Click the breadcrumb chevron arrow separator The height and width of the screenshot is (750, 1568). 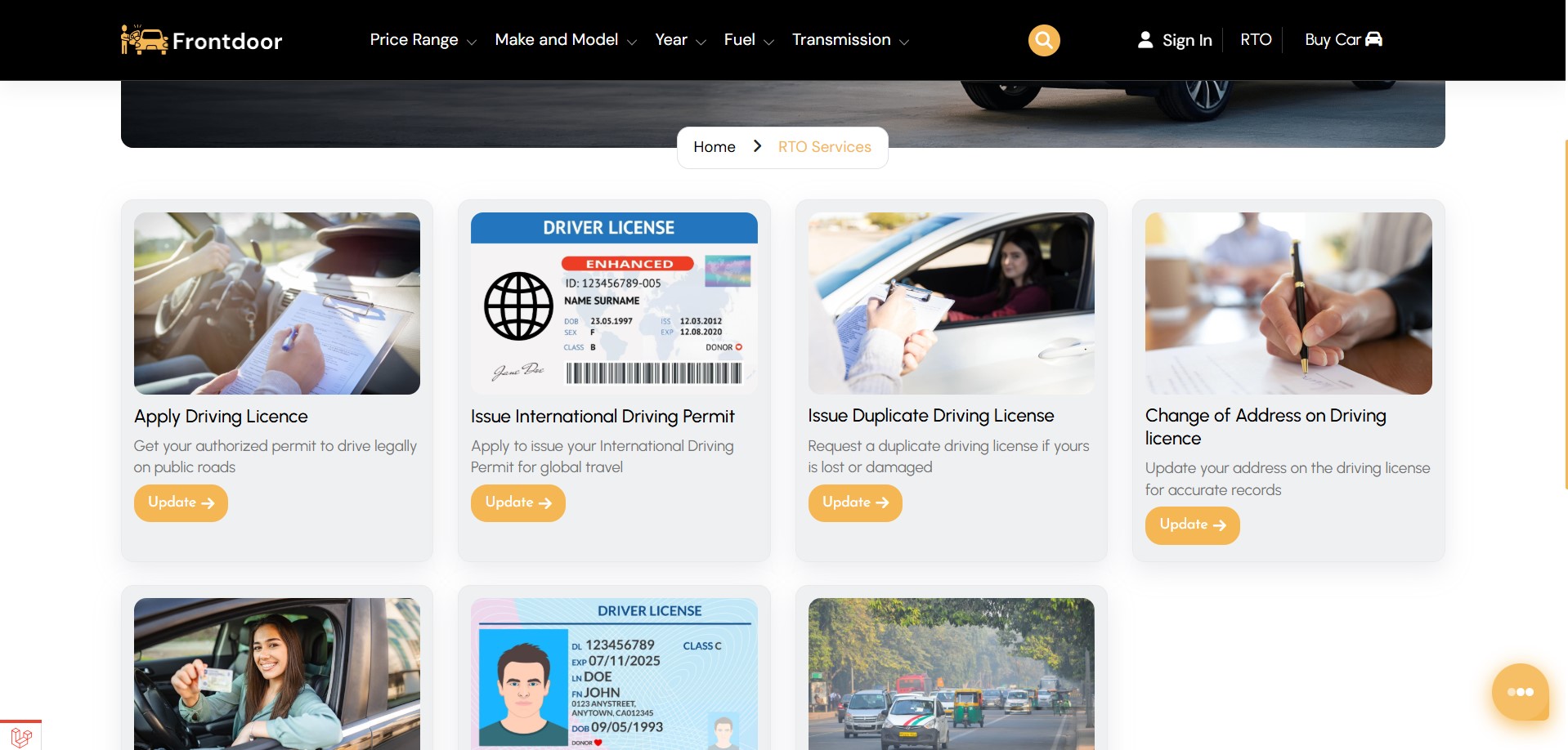pyautogui.click(x=757, y=146)
